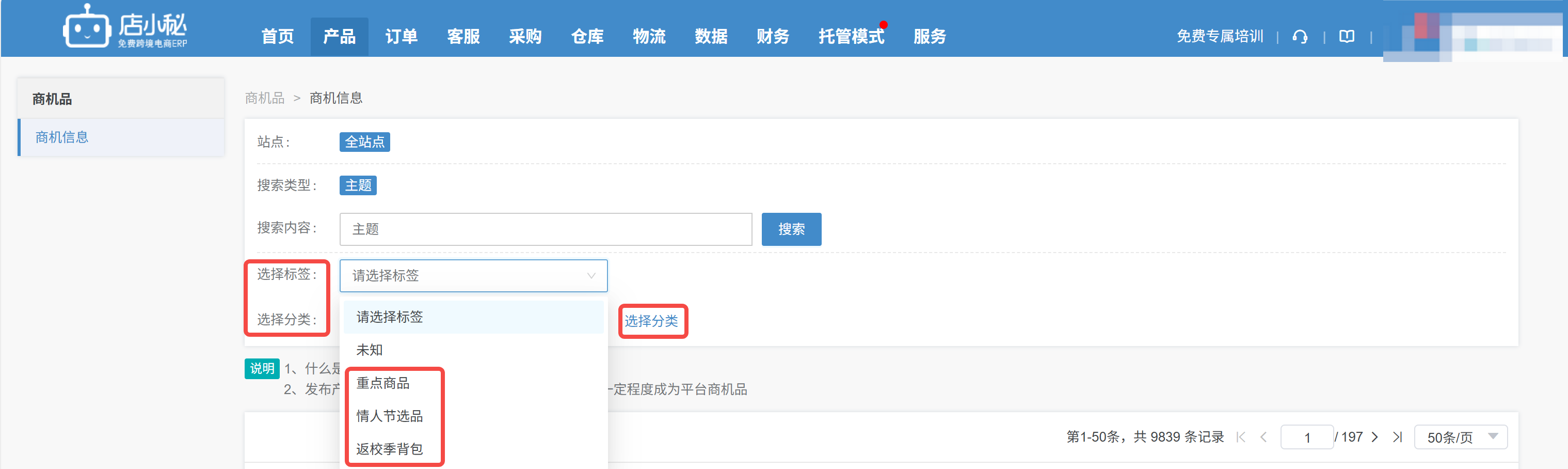Go to the first page arrow
Screen dimensions: 1568x469
pyautogui.click(x=1241, y=437)
